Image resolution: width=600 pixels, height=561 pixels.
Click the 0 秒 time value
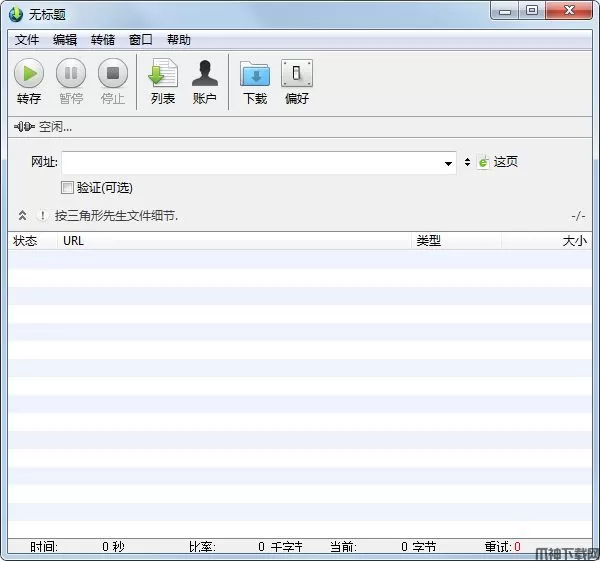coord(113,546)
